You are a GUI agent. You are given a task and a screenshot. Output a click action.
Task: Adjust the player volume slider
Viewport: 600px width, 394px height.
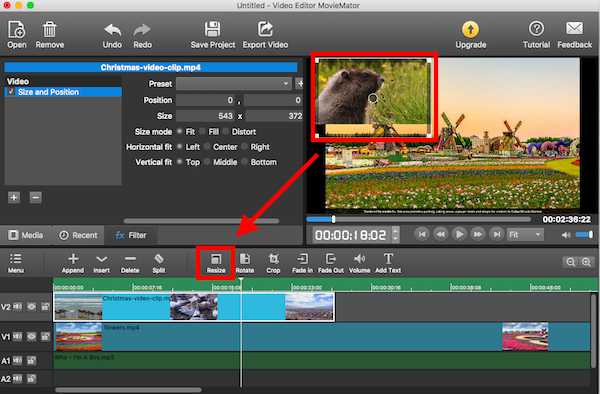[584, 234]
